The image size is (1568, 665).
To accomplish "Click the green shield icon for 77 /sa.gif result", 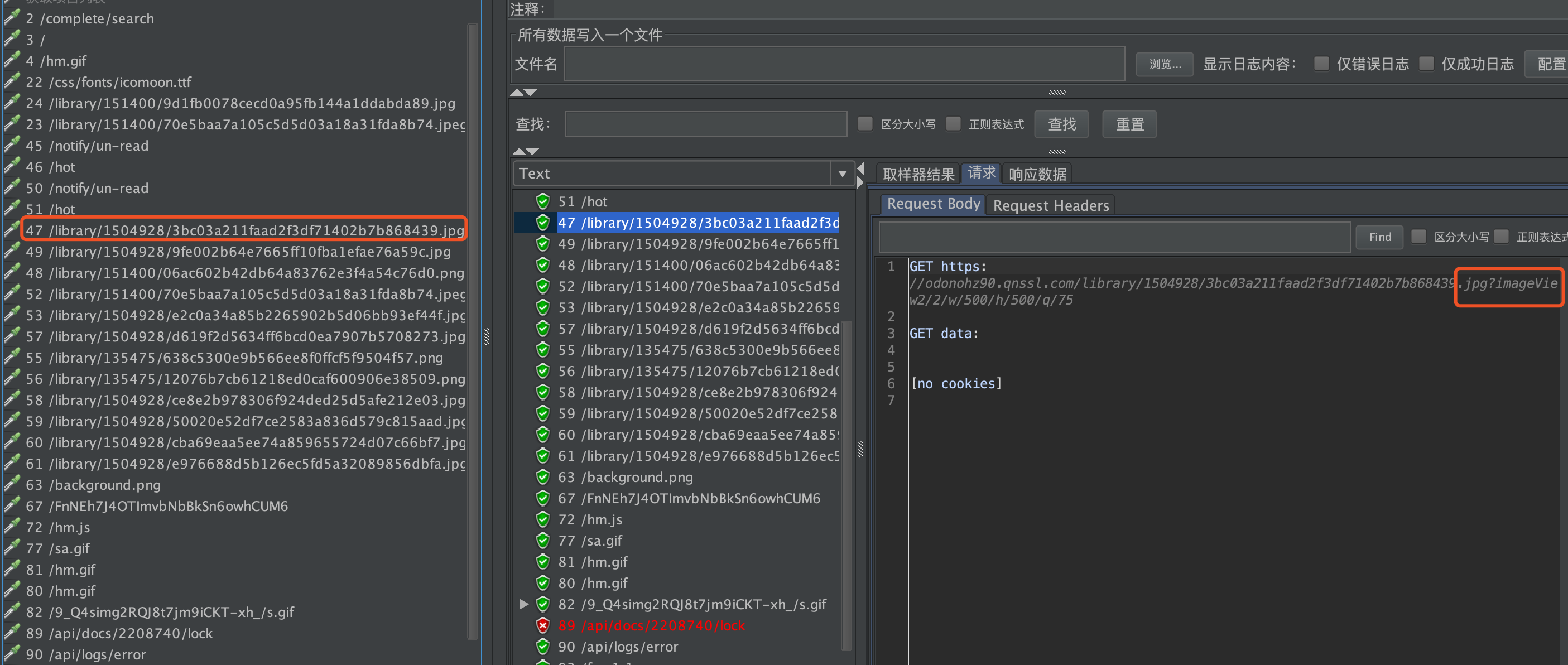I will (x=542, y=541).
